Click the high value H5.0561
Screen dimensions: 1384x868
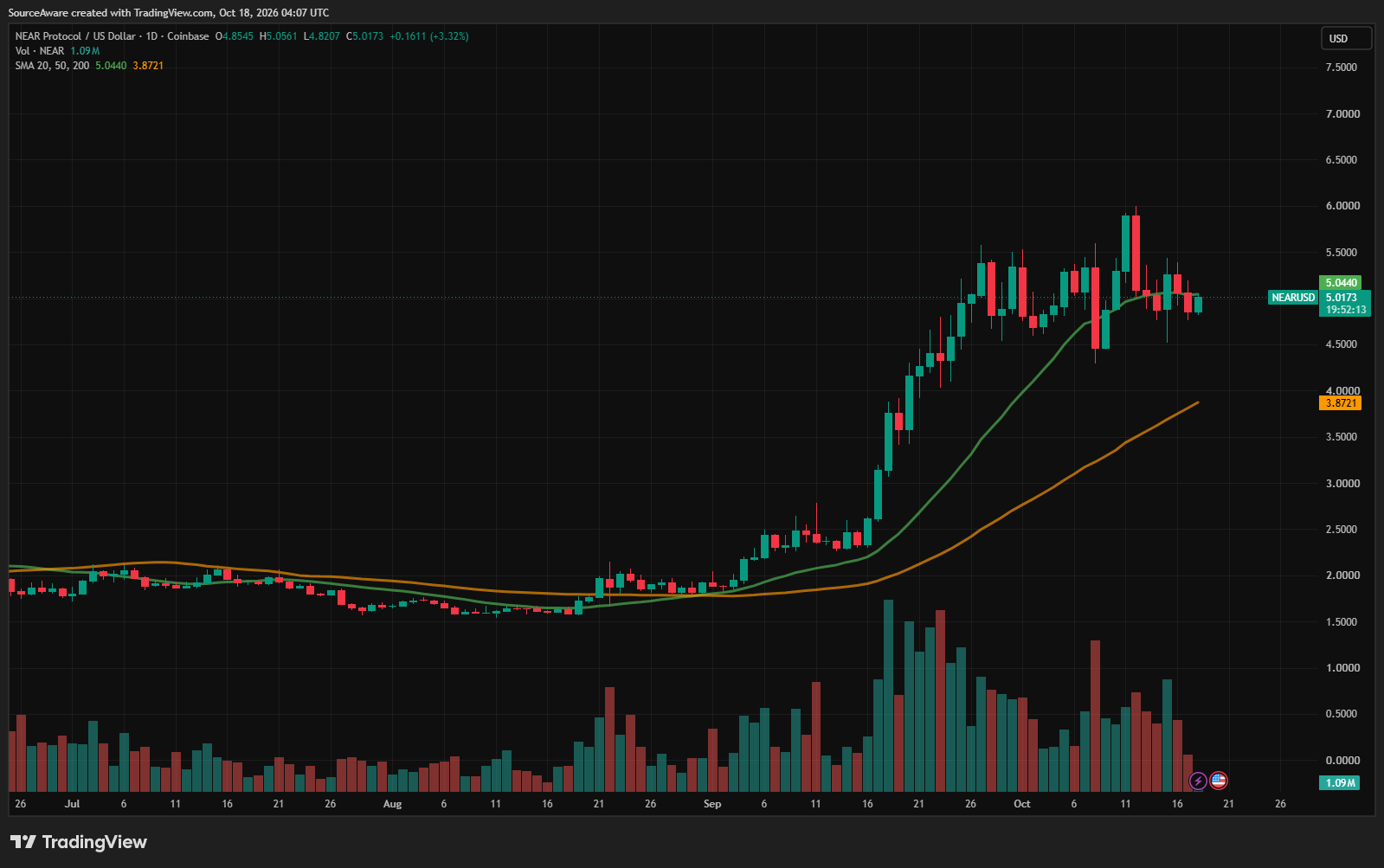click(x=278, y=36)
